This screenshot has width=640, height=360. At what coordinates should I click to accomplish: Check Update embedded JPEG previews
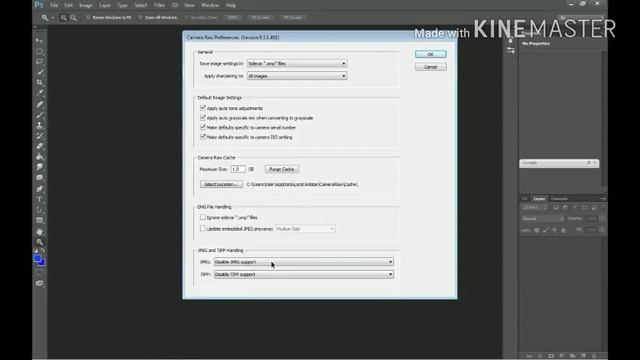[203, 229]
